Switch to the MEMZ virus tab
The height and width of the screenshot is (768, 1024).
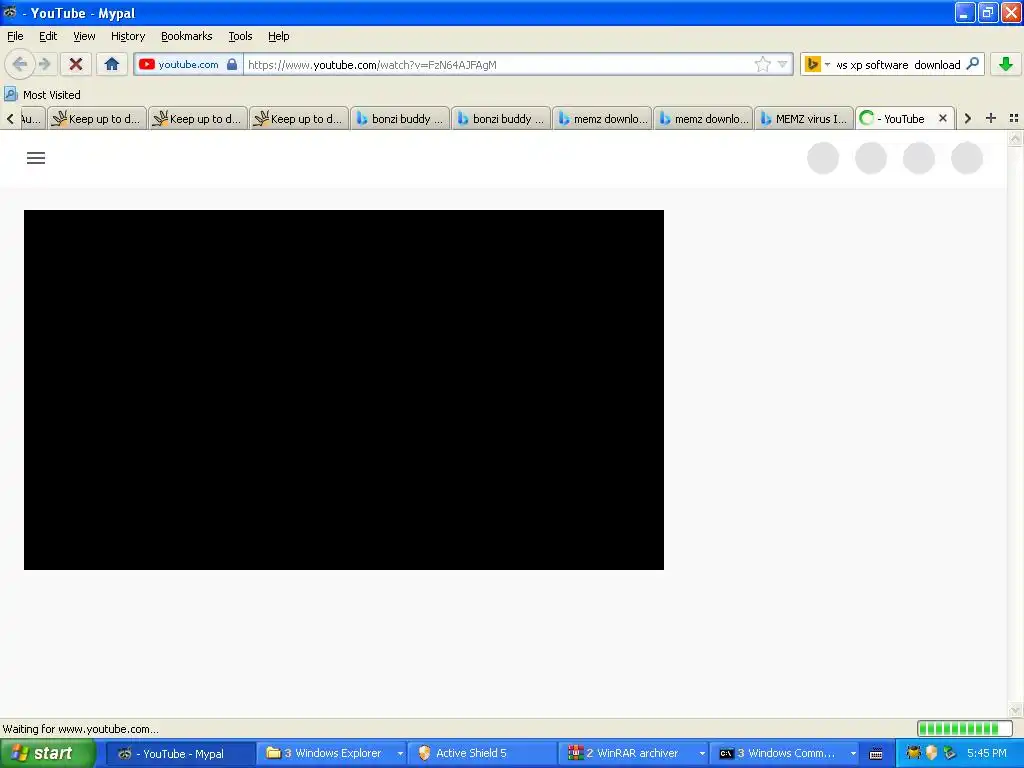[x=804, y=118]
